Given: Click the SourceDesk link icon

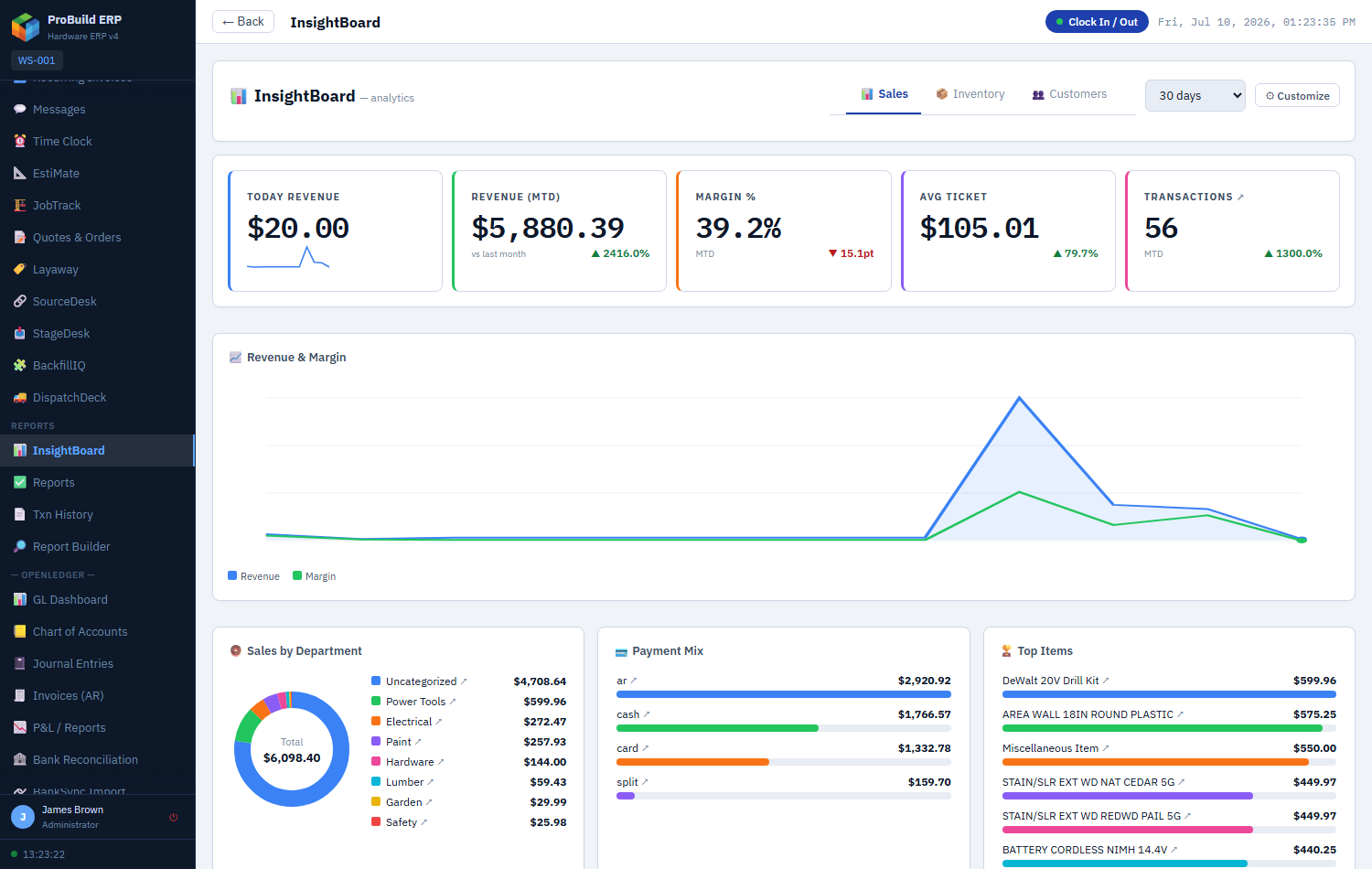Looking at the screenshot, I should pos(19,301).
